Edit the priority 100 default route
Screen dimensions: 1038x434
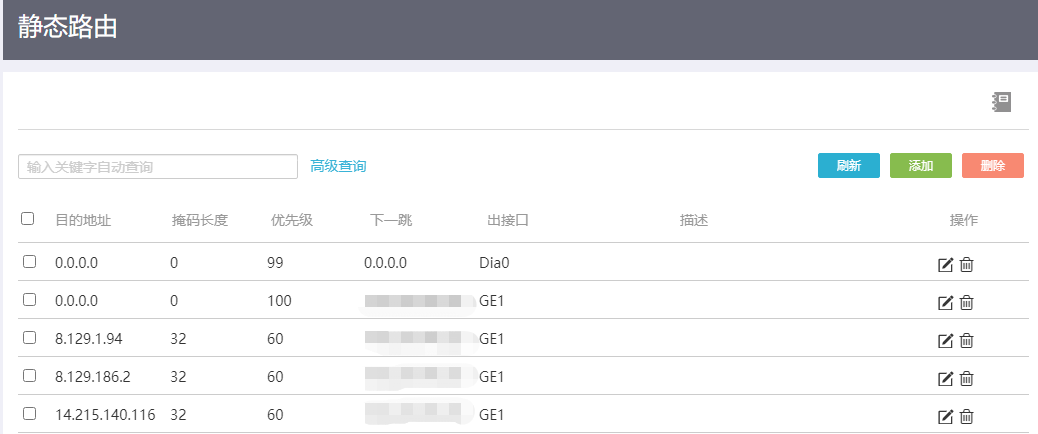[945, 303]
